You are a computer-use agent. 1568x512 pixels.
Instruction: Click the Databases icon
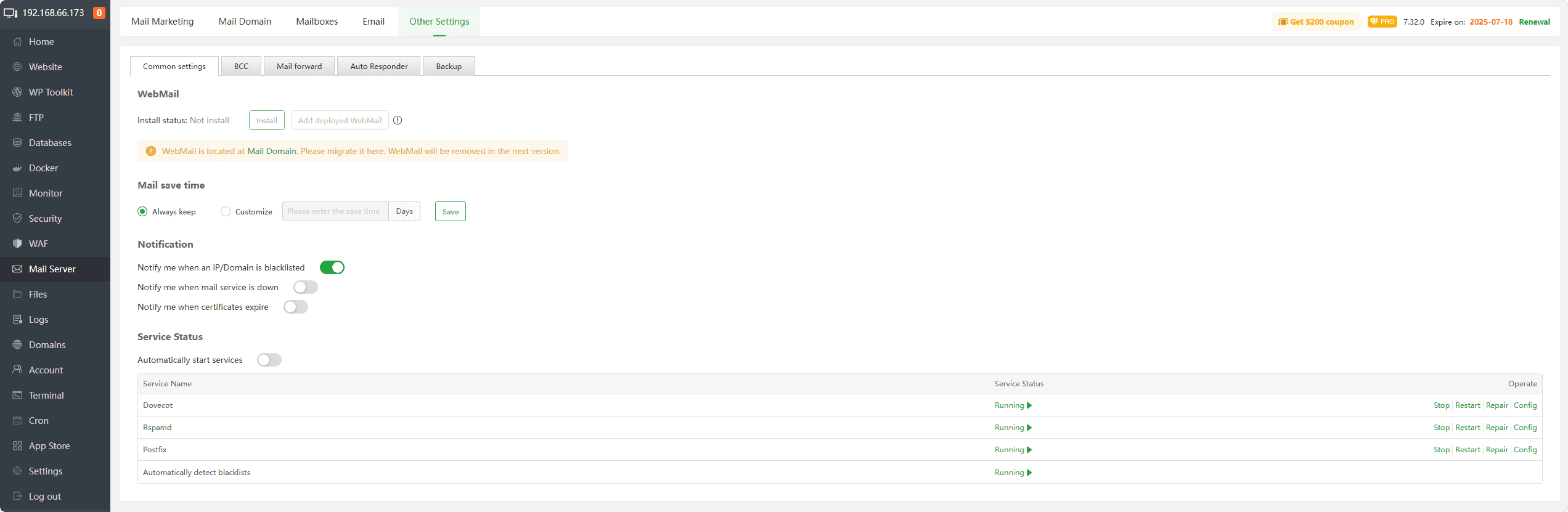point(17,143)
